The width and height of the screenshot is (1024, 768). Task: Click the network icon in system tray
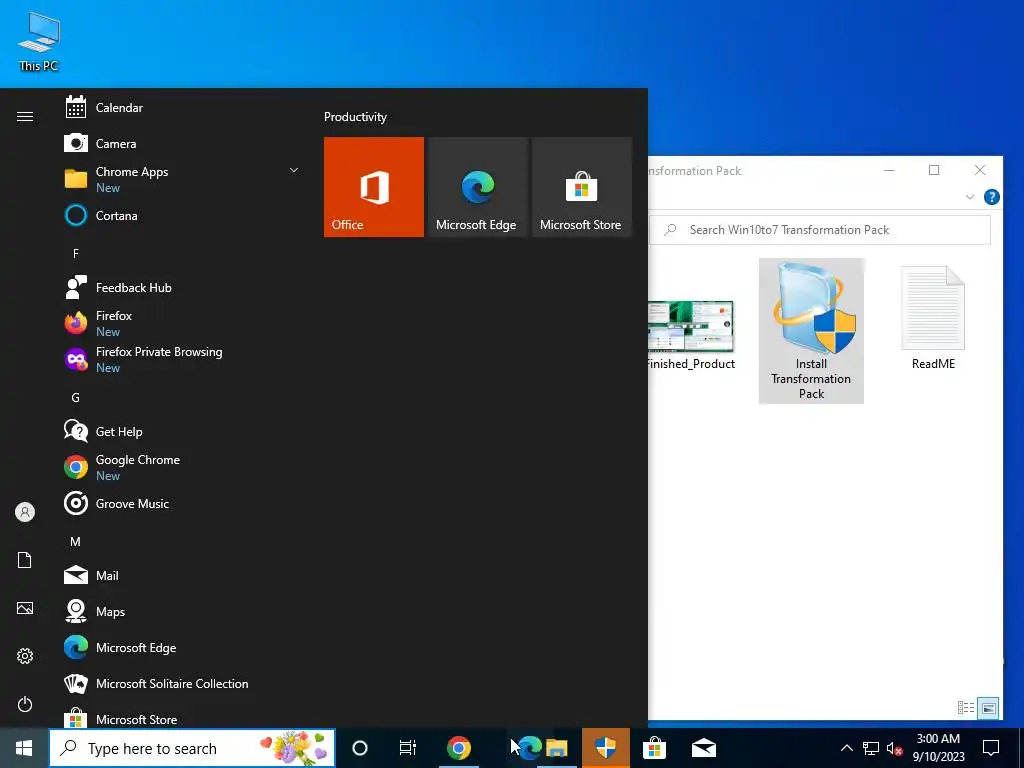click(x=871, y=748)
